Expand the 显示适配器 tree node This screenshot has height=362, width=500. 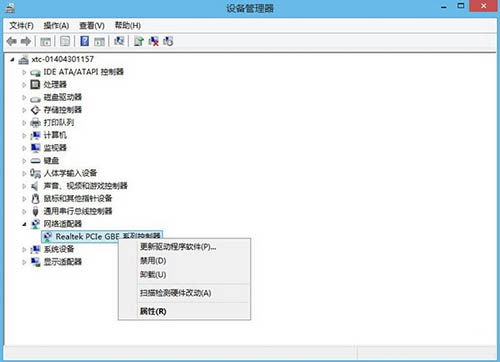[24, 262]
